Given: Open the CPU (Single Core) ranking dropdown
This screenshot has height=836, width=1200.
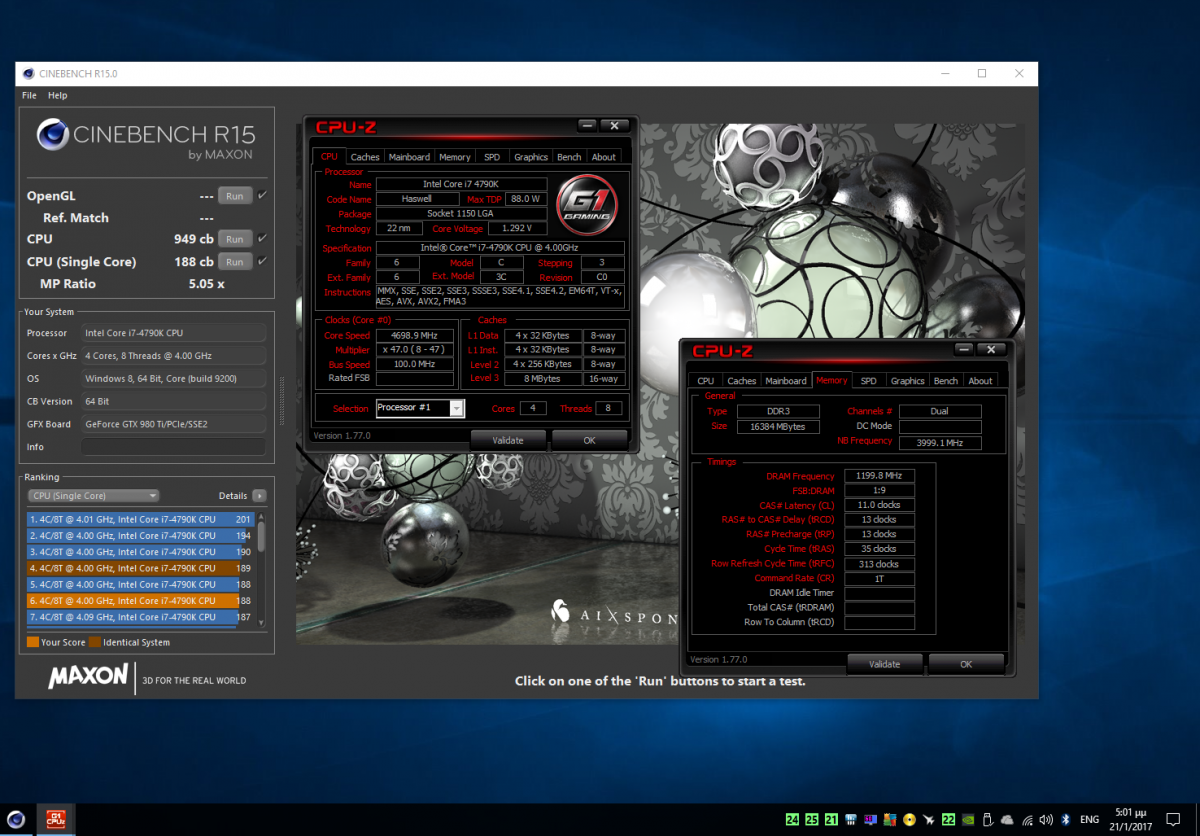Looking at the screenshot, I should [x=93, y=496].
